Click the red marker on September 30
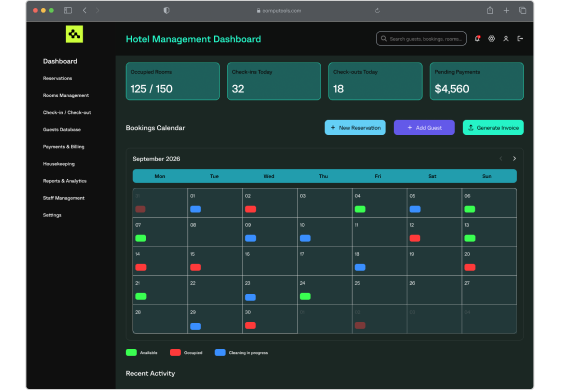The image size is (561, 390). point(250,326)
